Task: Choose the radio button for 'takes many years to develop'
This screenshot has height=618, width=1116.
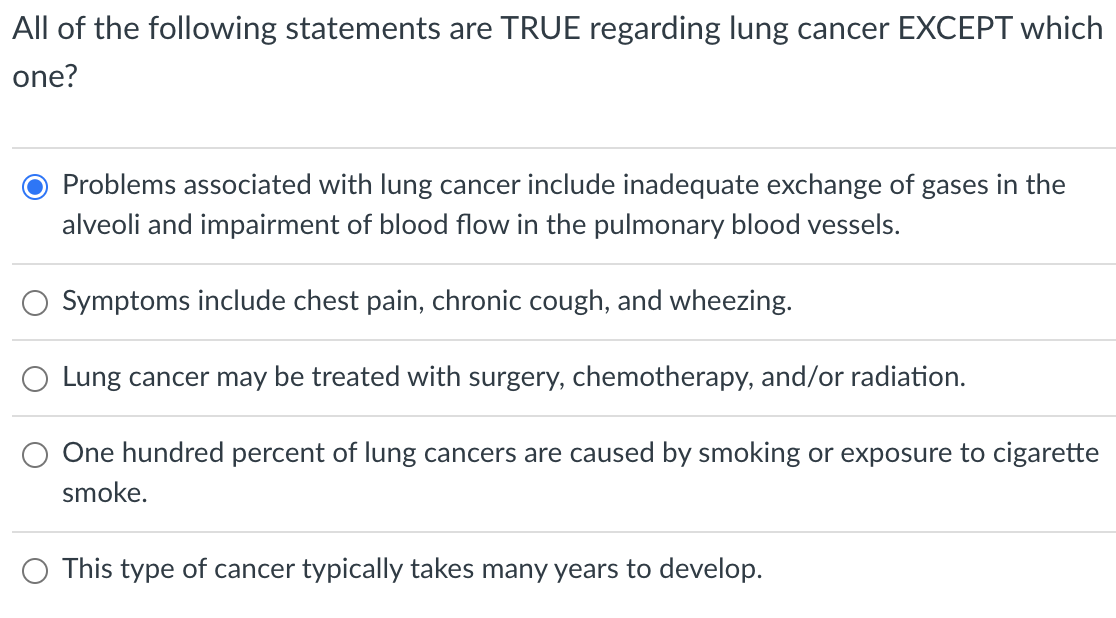Action: tap(35, 571)
